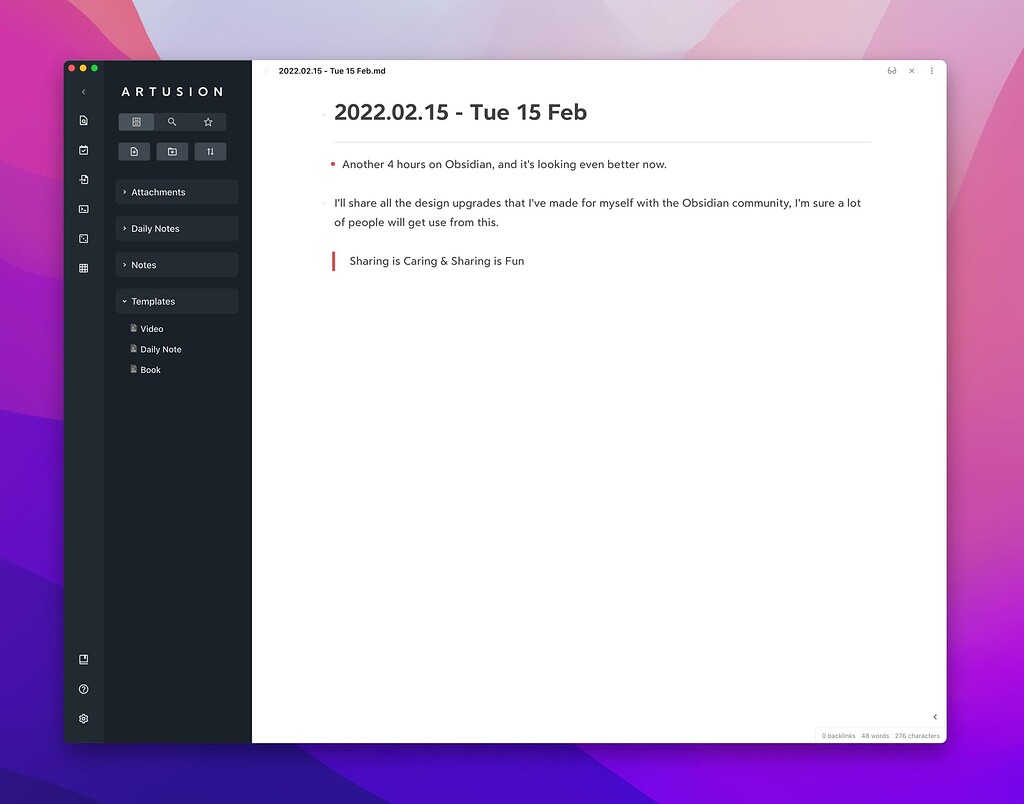1024x804 pixels.
Task: Expand the Attachments folder
Action: [x=158, y=192]
